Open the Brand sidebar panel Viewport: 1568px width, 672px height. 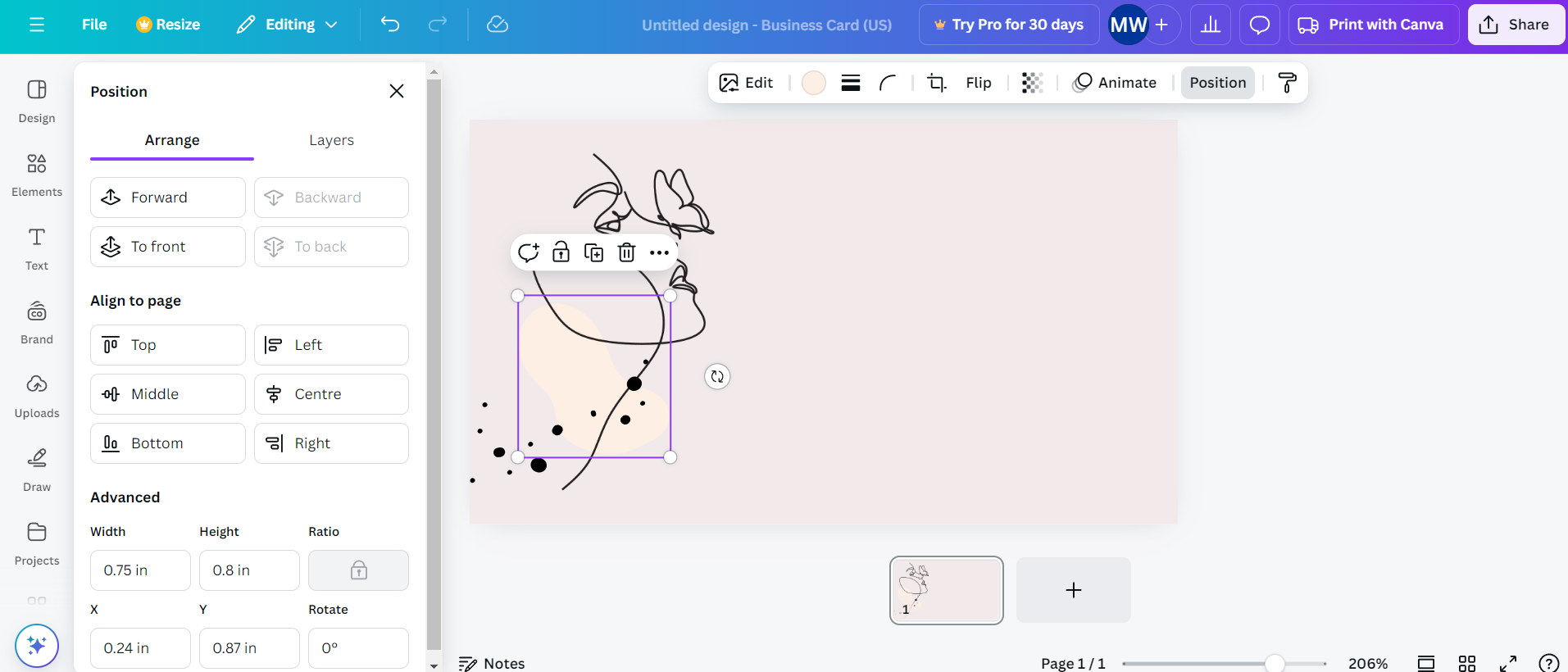tap(37, 322)
